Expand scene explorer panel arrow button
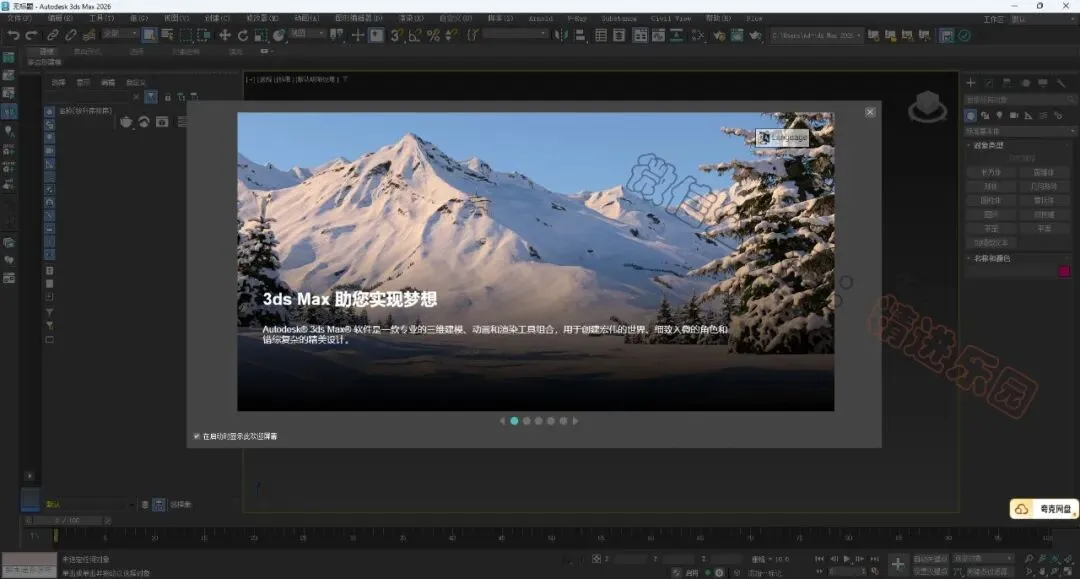The height and width of the screenshot is (579, 1080). pos(30,476)
